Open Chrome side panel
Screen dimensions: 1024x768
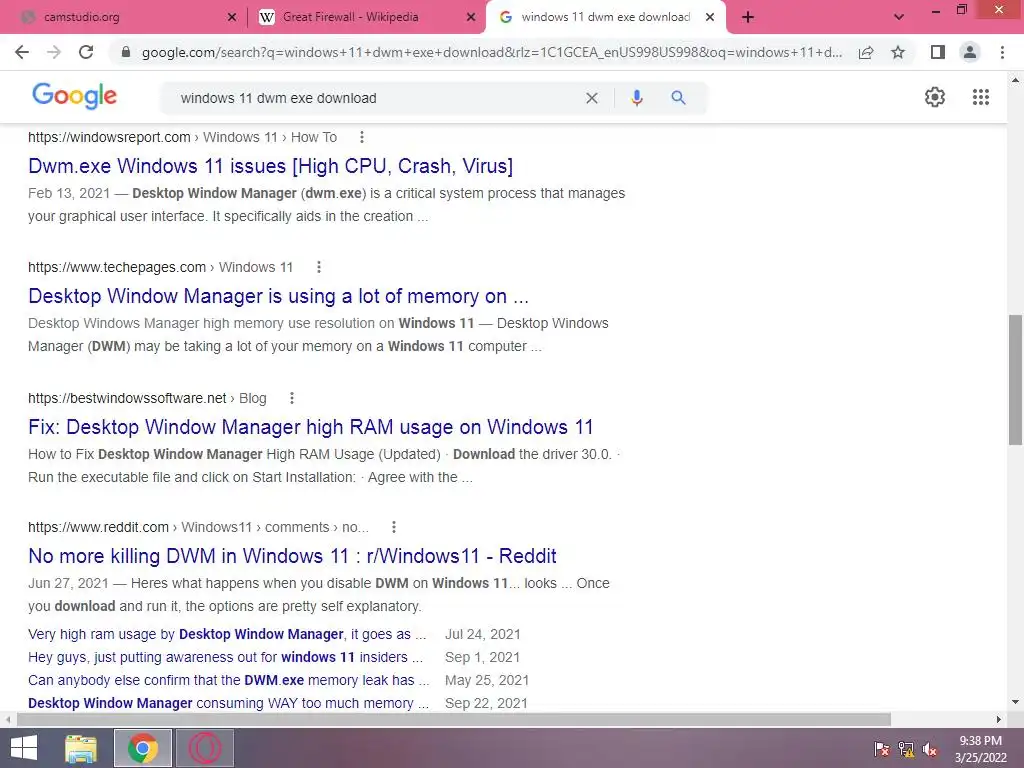tap(938, 52)
